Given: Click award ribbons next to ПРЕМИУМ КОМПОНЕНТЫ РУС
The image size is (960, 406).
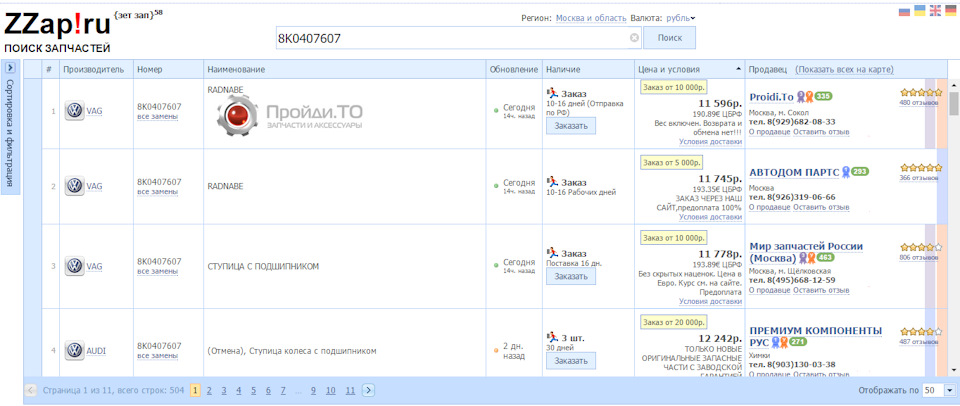Looking at the screenshot, I should 779,342.
